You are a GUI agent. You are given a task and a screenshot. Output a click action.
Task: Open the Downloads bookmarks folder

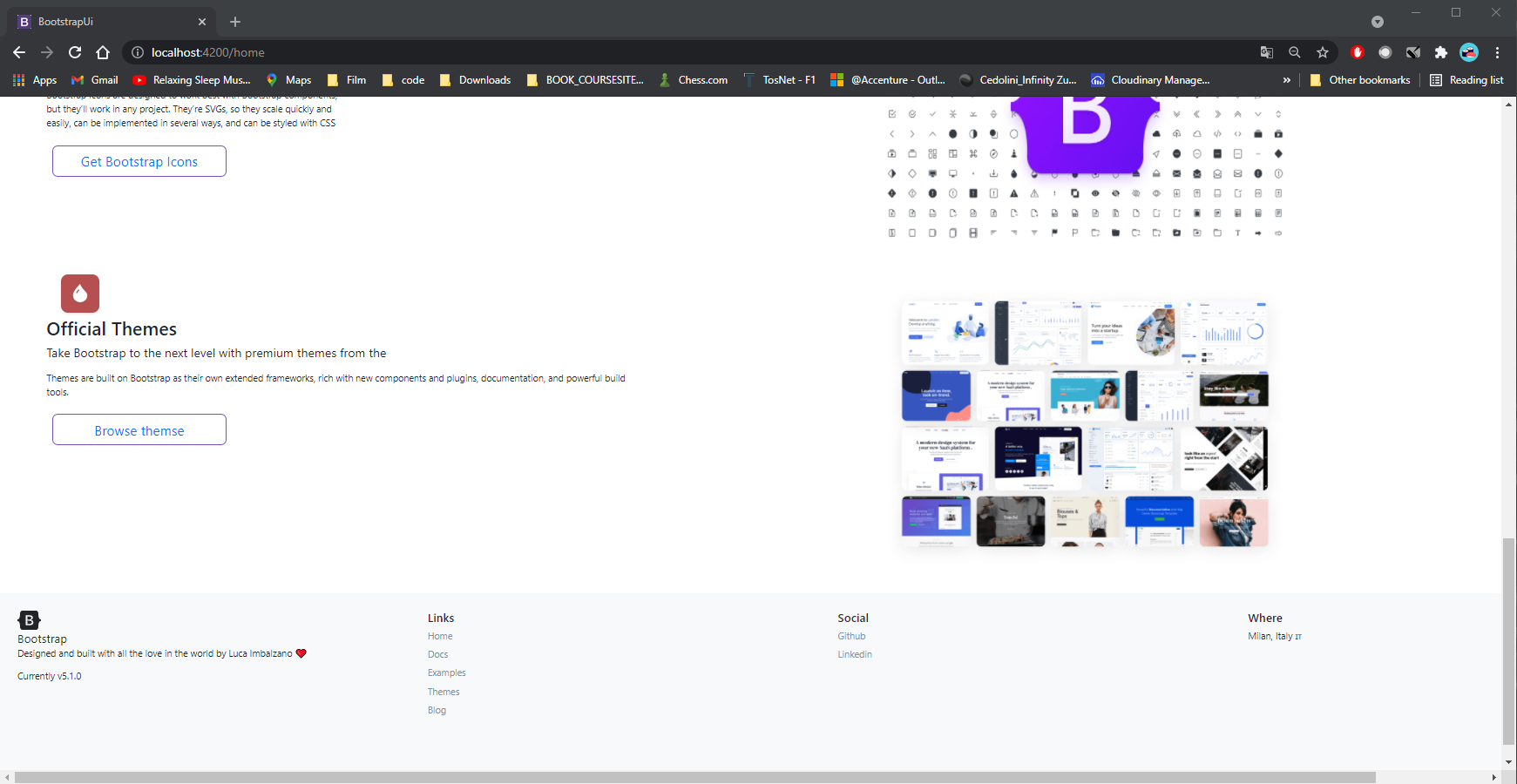(475, 80)
